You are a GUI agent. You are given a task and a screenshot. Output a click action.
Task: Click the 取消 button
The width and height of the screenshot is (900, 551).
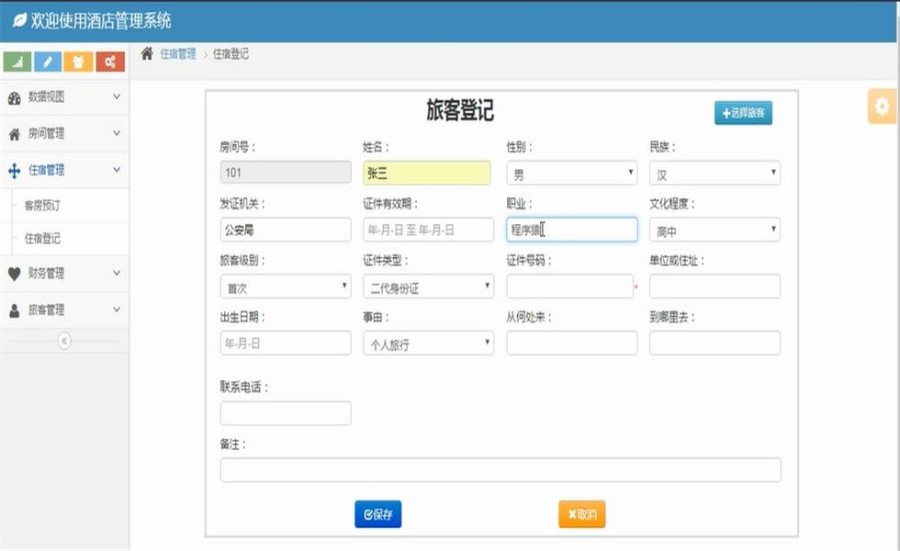pyautogui.click(x=582, y=514)
